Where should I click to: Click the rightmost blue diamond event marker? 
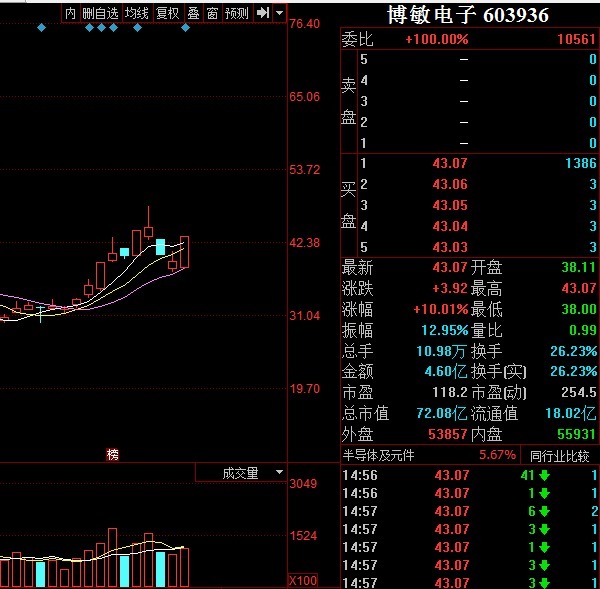[x=186, y=28]
